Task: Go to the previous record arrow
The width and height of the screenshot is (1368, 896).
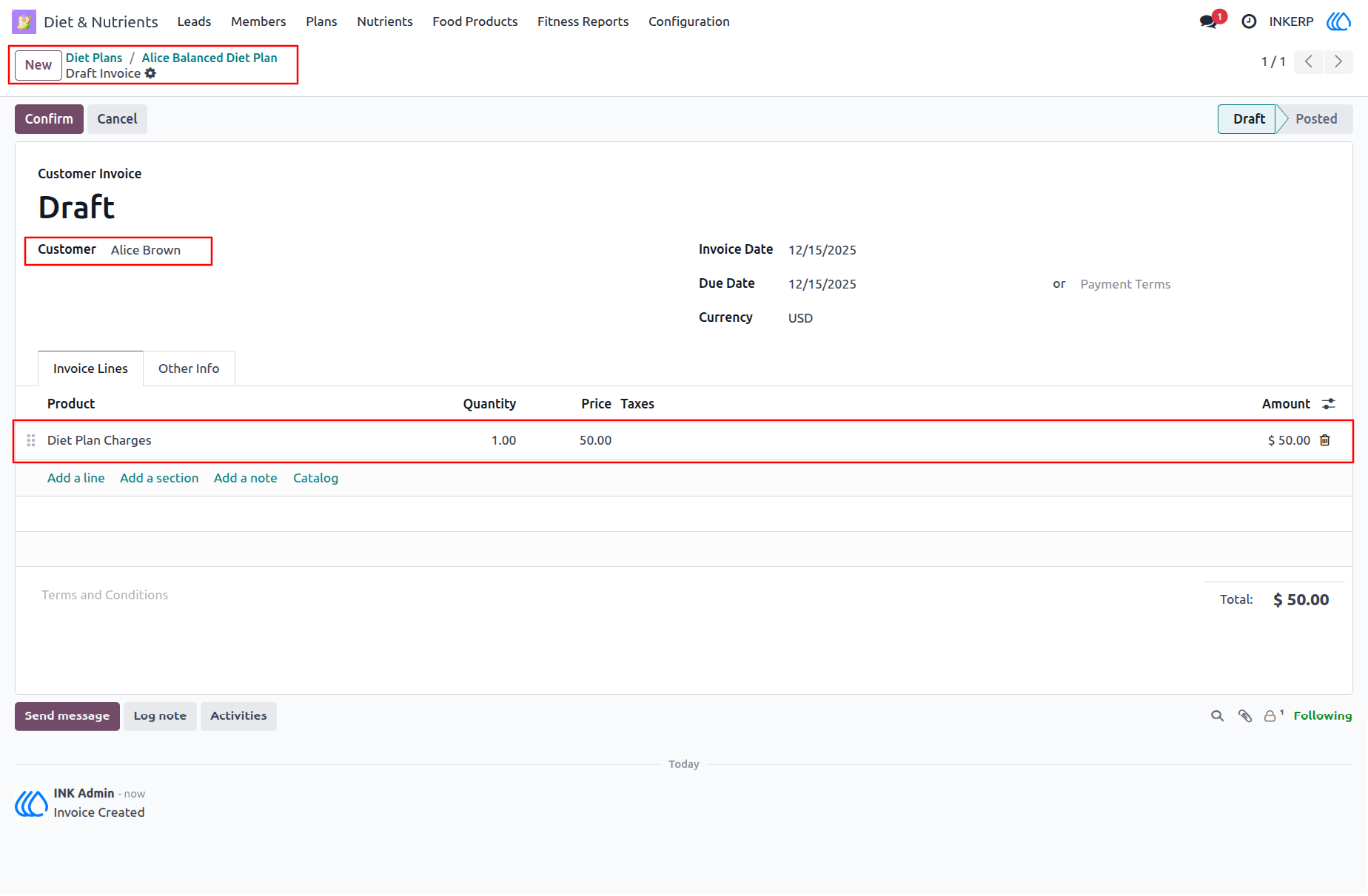Action: coord(1309,61)
